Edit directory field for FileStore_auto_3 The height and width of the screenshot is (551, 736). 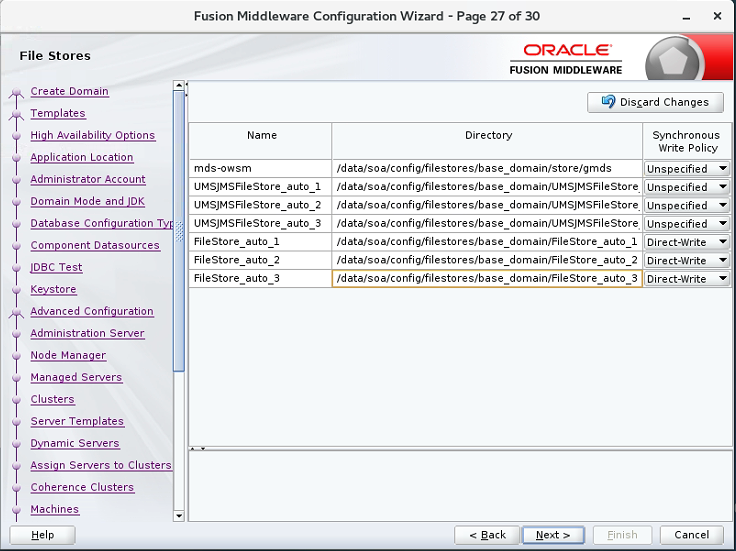tap(487, 278)
